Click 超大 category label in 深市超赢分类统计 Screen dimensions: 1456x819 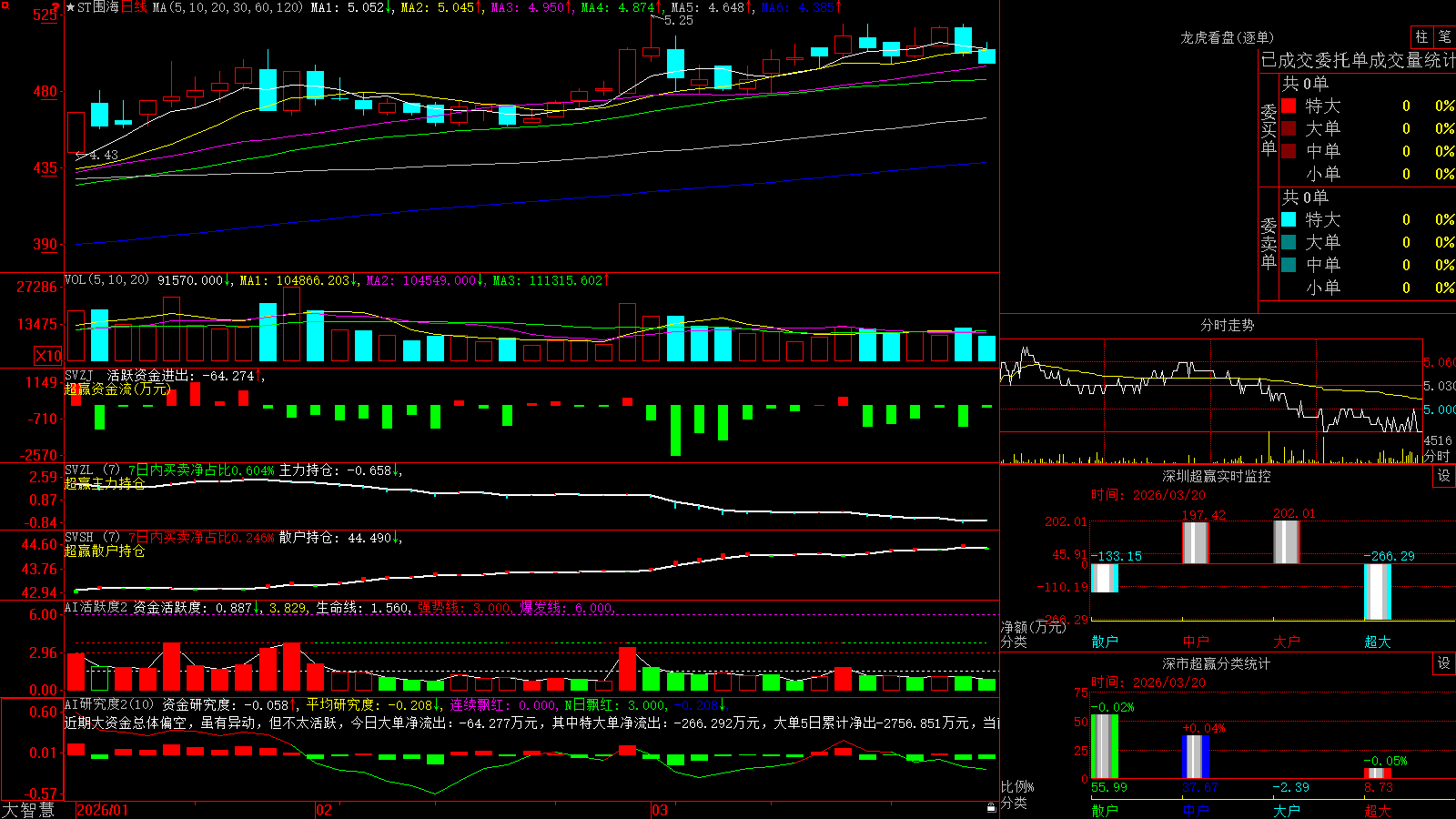pos(1378,810)
